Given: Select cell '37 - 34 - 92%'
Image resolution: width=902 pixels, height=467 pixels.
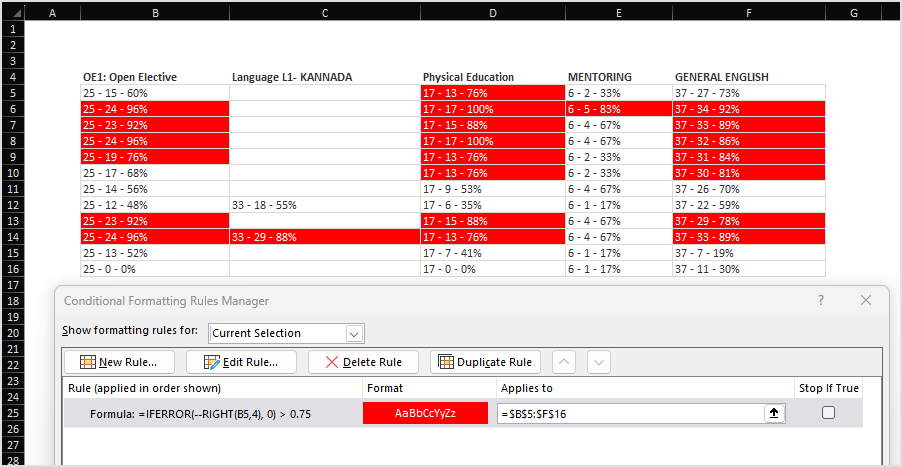Looking at the screenshot, I should [748, 109].
